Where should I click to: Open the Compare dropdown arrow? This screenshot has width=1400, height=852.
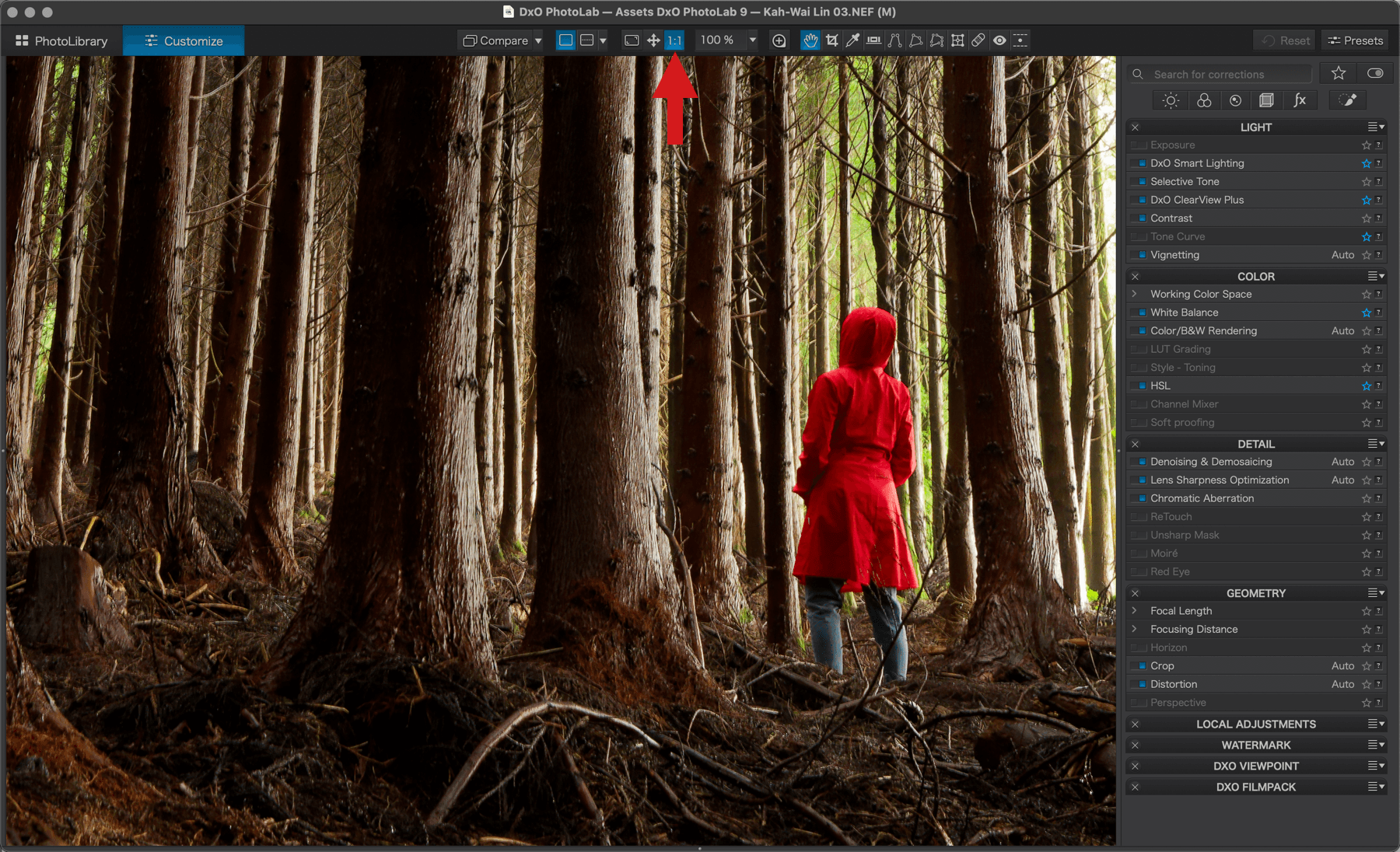[x=538, y=40]
